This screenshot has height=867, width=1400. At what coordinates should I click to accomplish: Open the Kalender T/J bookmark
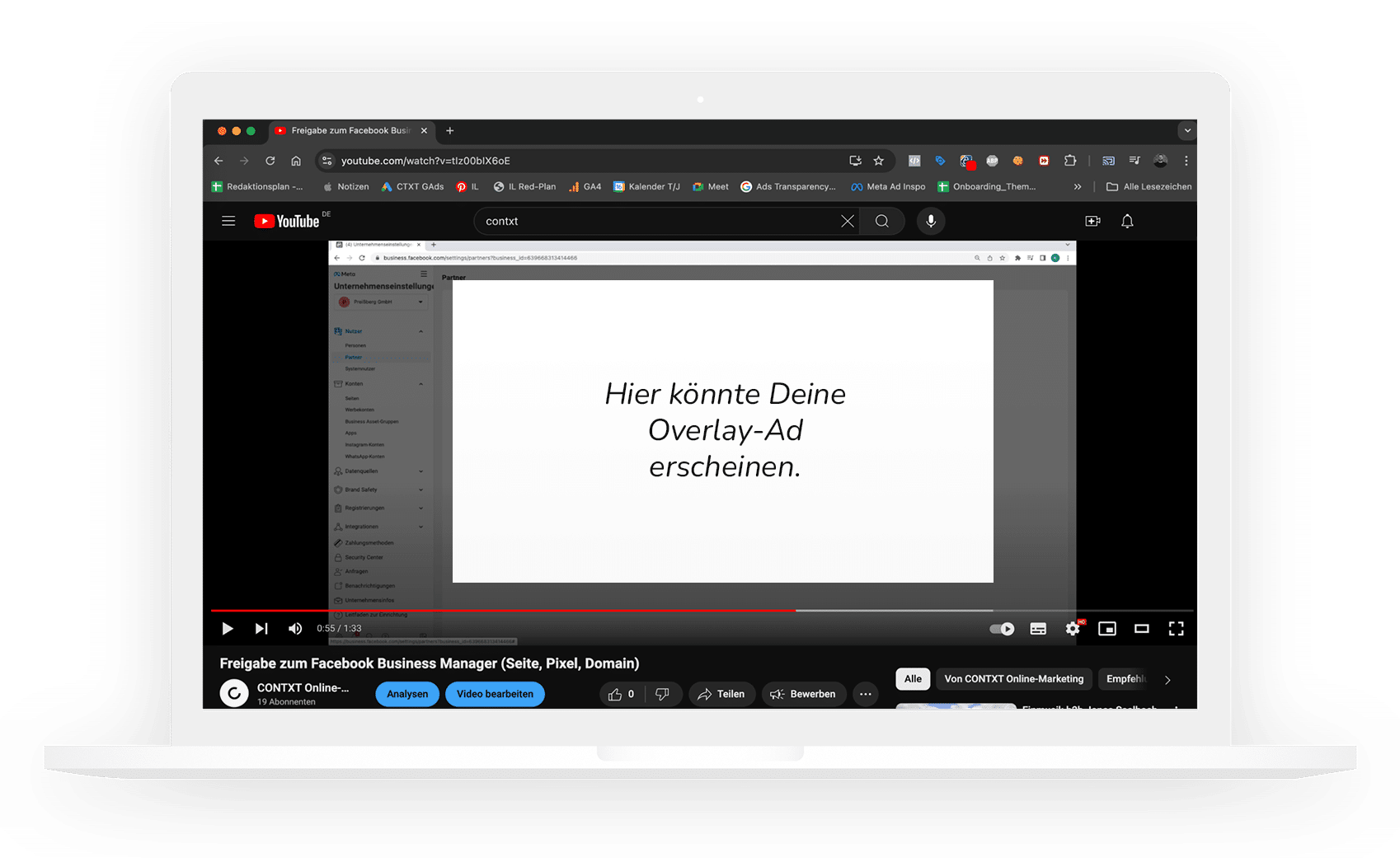[x=646, y=186]
